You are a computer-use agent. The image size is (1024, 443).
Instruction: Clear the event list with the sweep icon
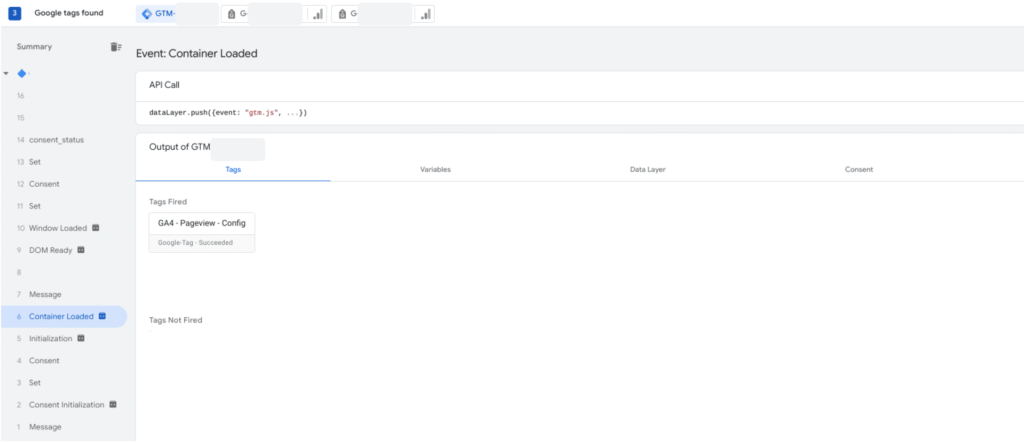tap(116, 46)
